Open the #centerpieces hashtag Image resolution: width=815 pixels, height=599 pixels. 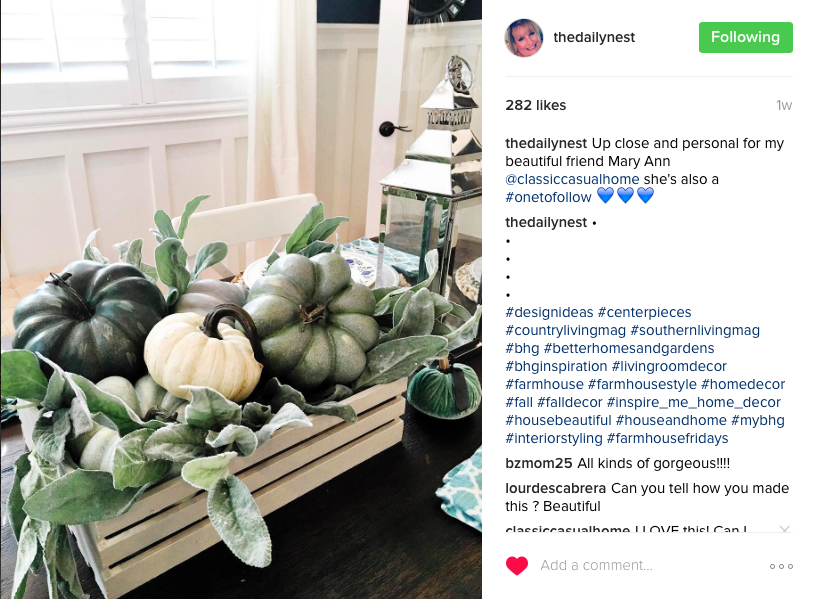tap(645, 312)
